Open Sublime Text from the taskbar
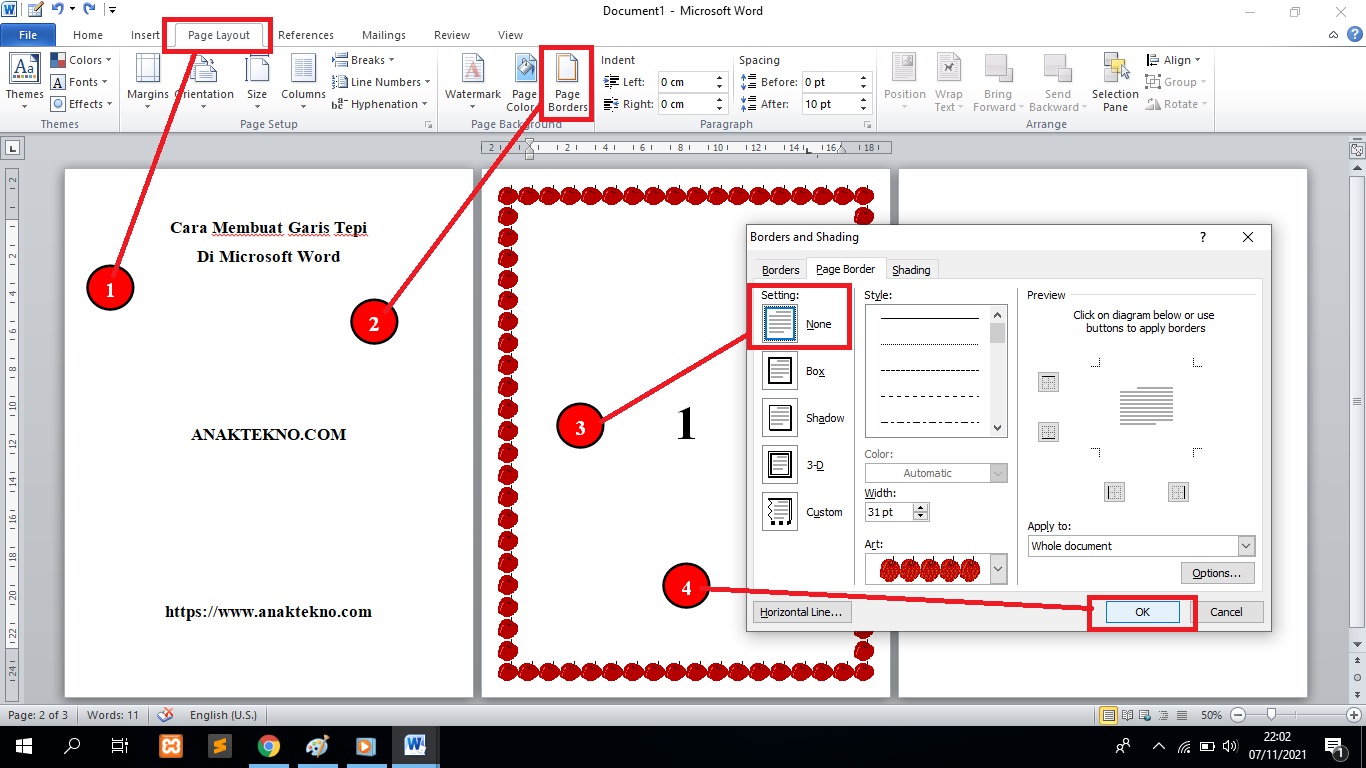 coord(219,746)
